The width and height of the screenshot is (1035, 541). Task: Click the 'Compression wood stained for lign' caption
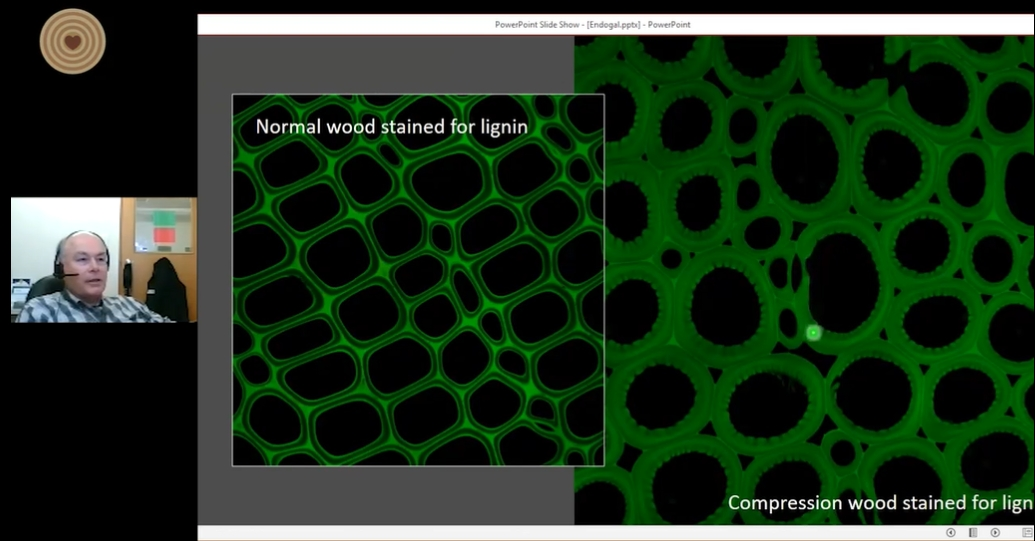(x=880, y=503)
